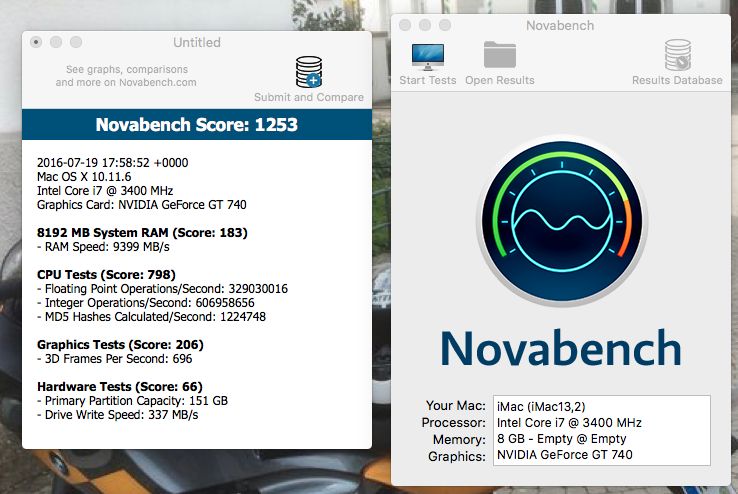Click the Untitled window title
Screen dimensions: 738x494
pyautogui.click(x=197, y=42)
